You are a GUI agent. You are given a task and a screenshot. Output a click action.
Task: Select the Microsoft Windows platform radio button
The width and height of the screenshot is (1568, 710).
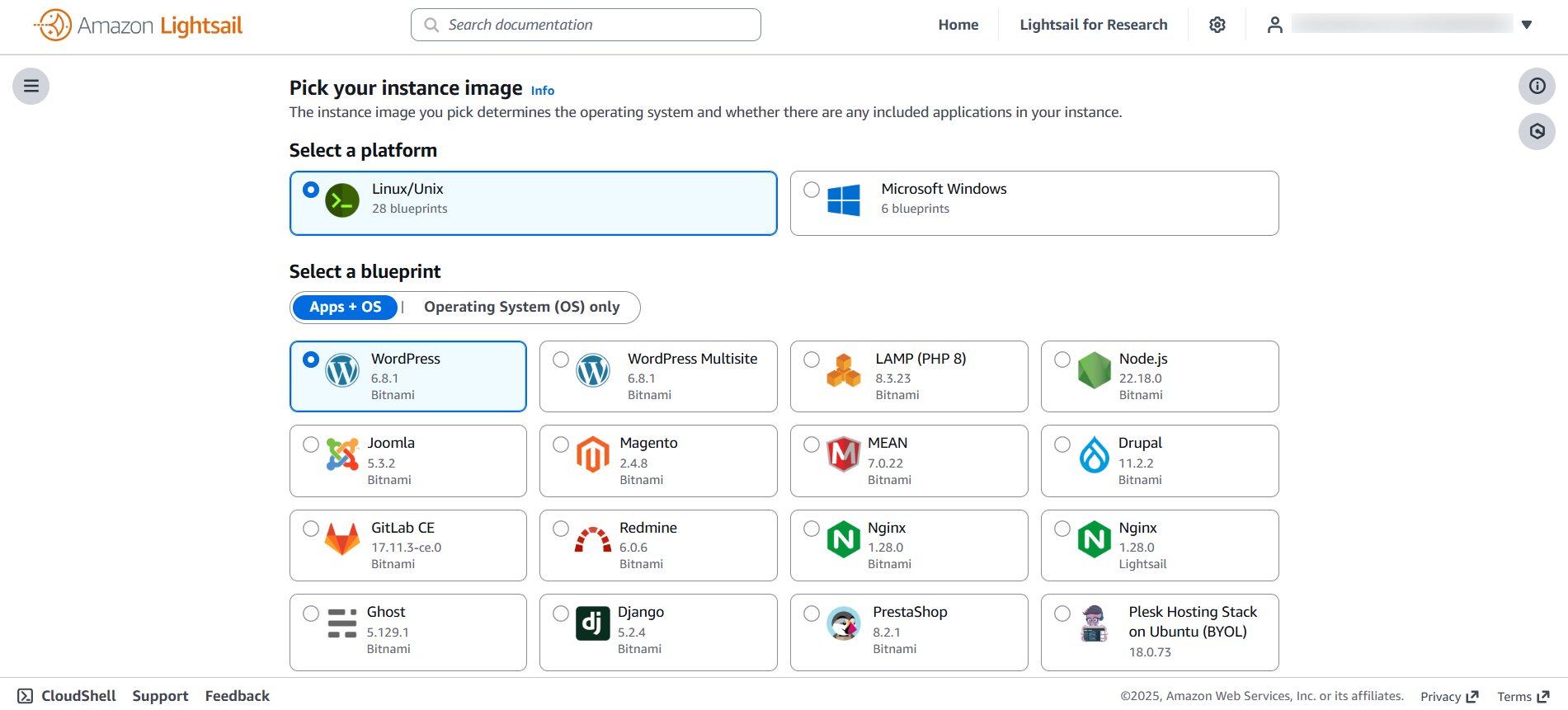pos(812,190)
